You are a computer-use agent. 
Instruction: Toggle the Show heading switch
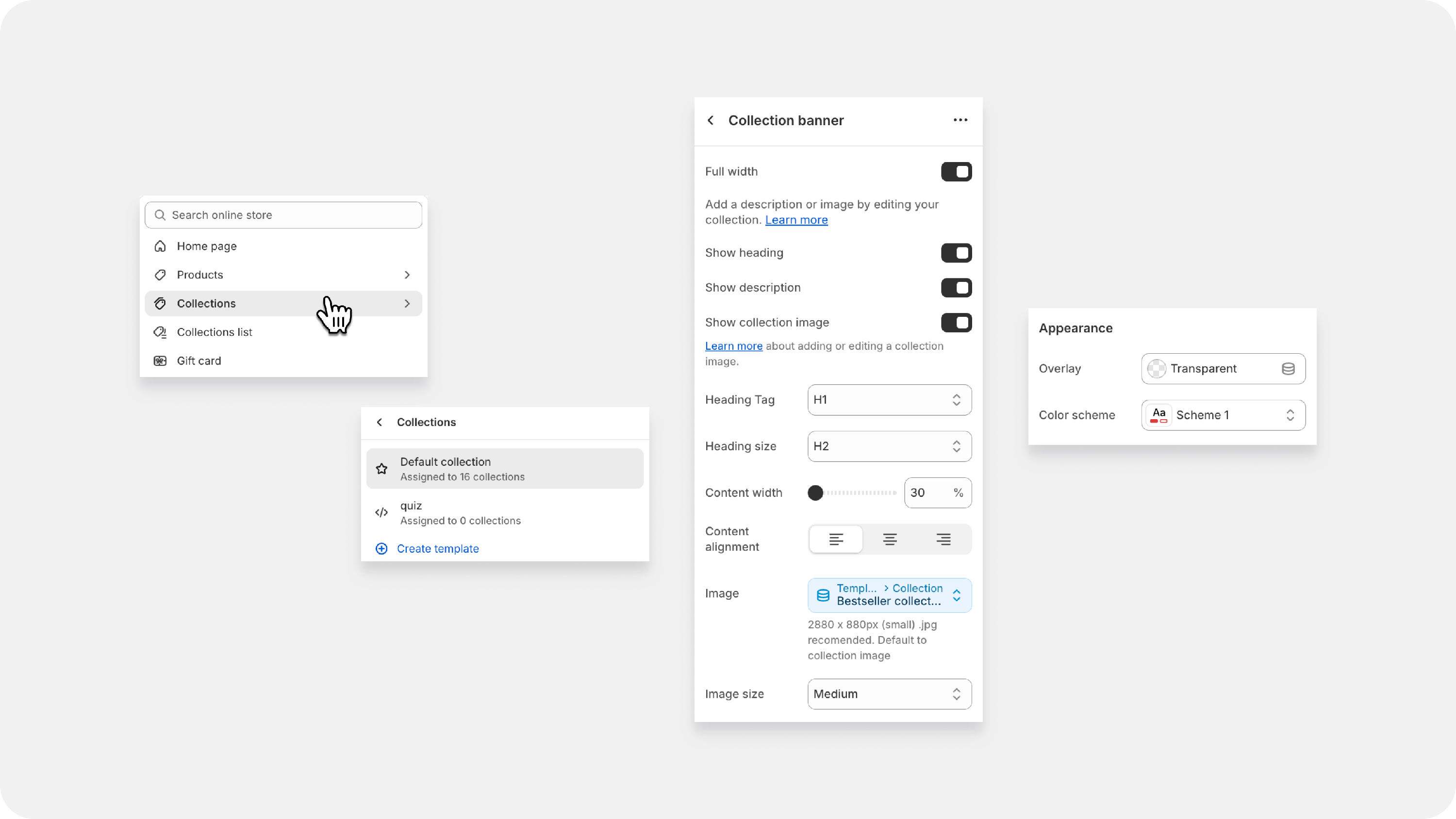pyautogui.click(x=956, y=253)
